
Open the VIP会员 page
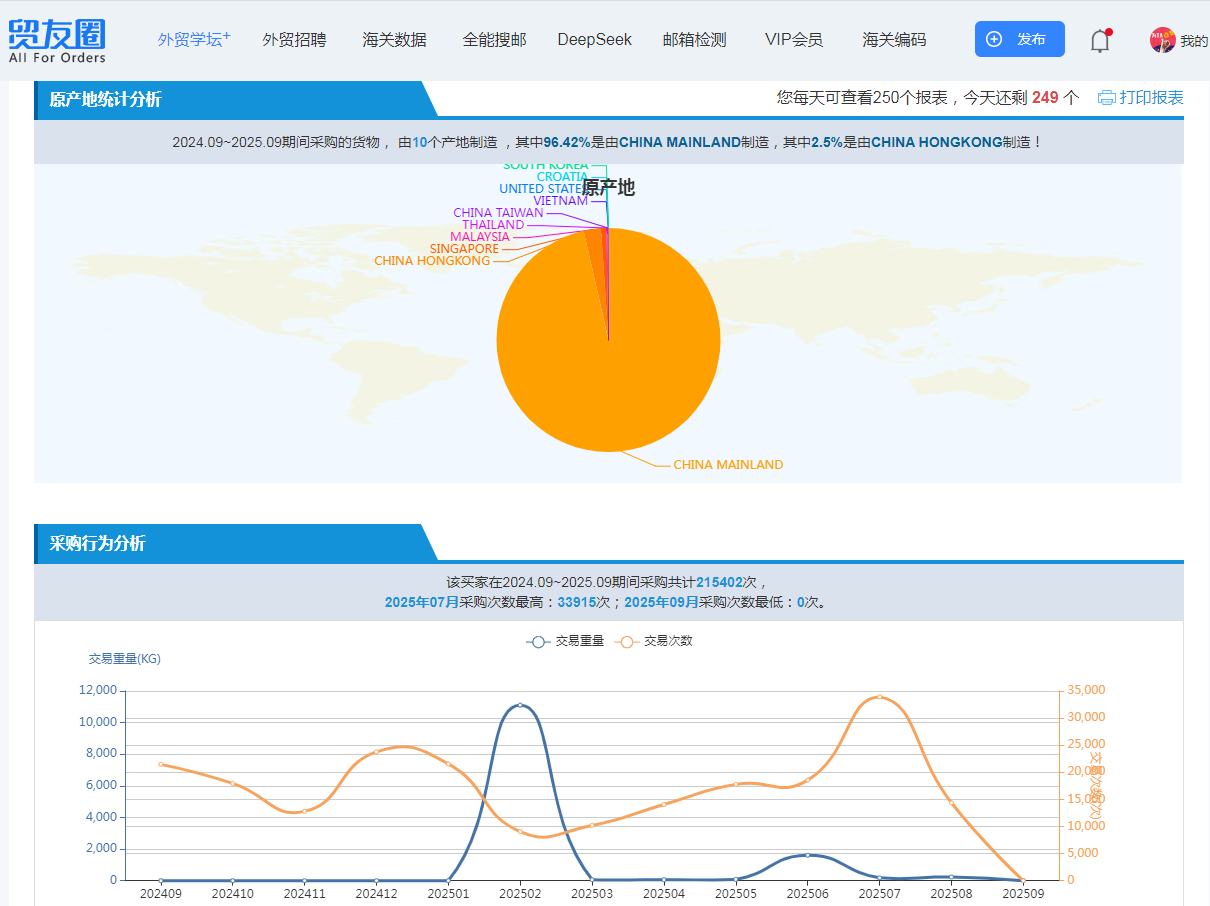coord(793,40)
